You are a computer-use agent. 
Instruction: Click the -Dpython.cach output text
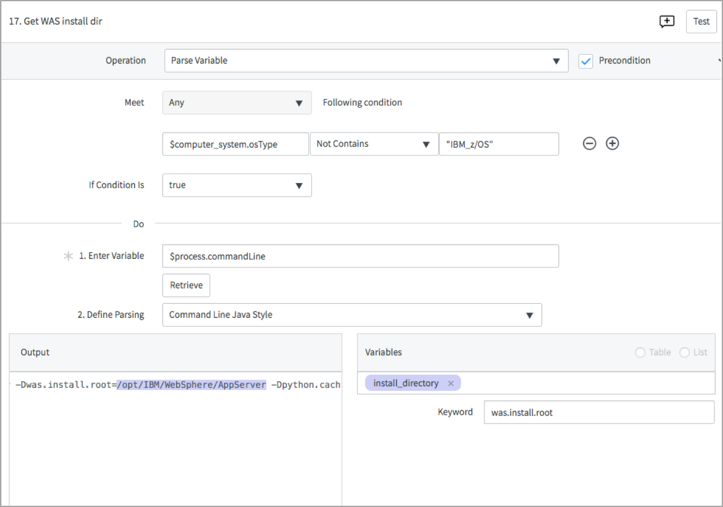point(306,385)
